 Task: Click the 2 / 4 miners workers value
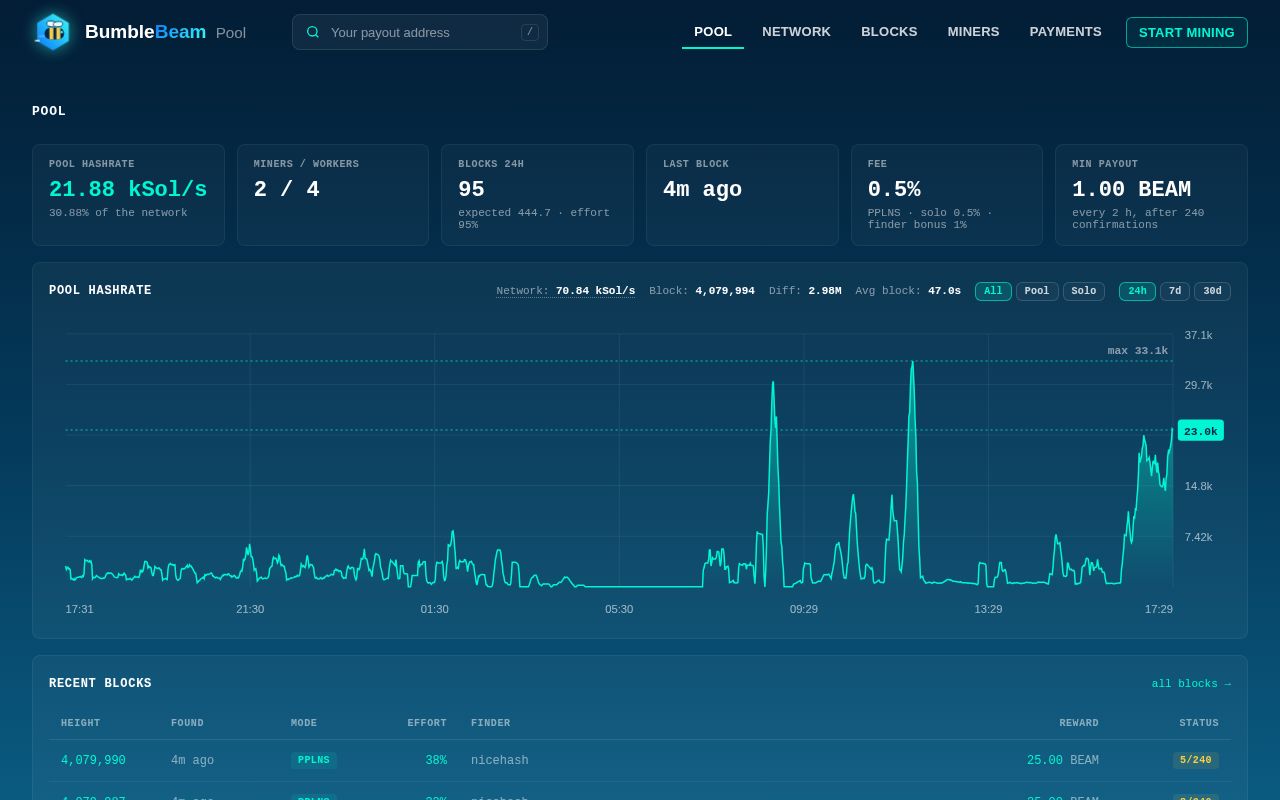tap(287, 190)
